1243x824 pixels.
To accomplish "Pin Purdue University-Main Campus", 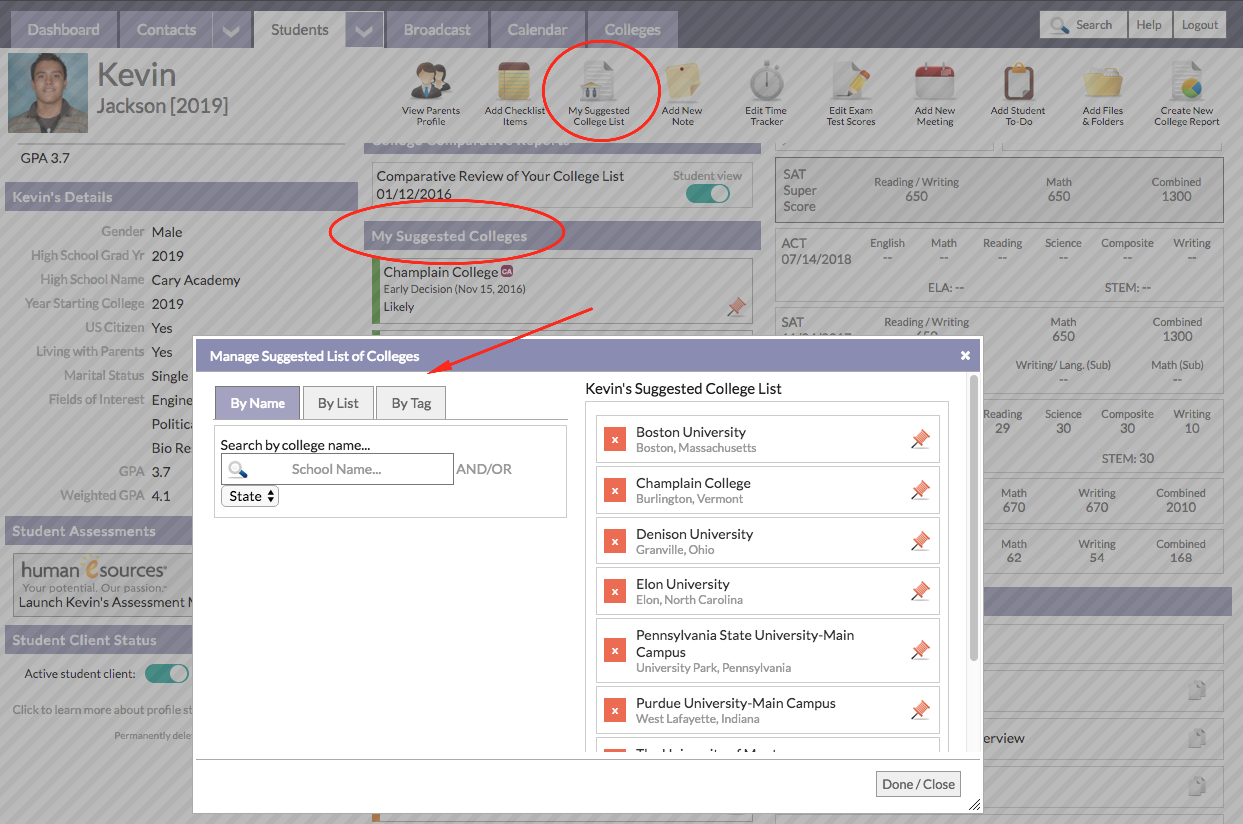I will [920, 710].
